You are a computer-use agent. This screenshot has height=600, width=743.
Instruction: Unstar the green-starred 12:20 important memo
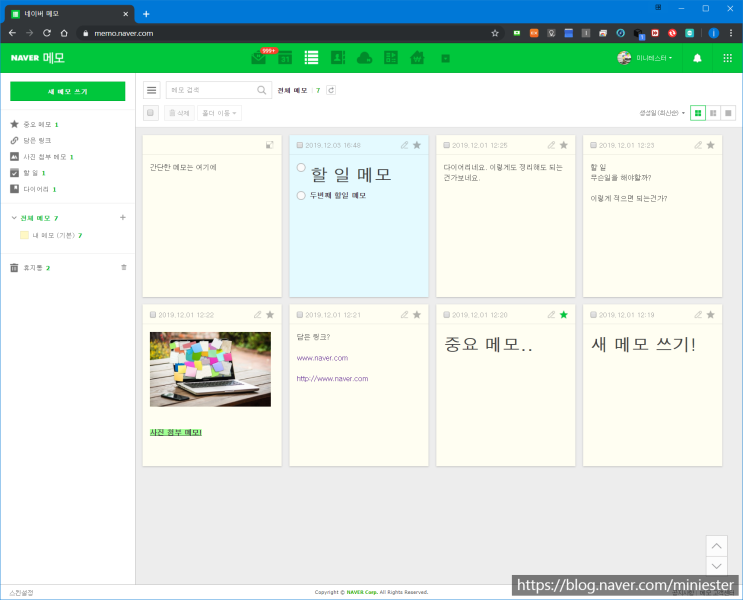[x=564, y=315]
